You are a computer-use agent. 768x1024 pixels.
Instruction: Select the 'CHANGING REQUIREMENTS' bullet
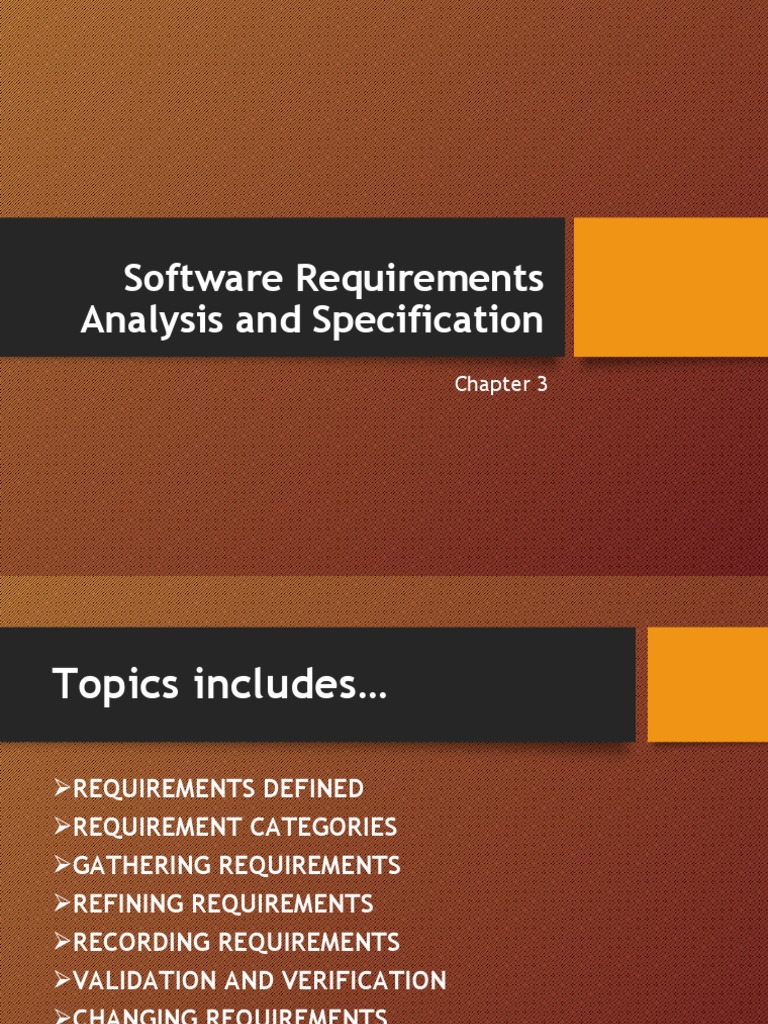(221, 1016)
